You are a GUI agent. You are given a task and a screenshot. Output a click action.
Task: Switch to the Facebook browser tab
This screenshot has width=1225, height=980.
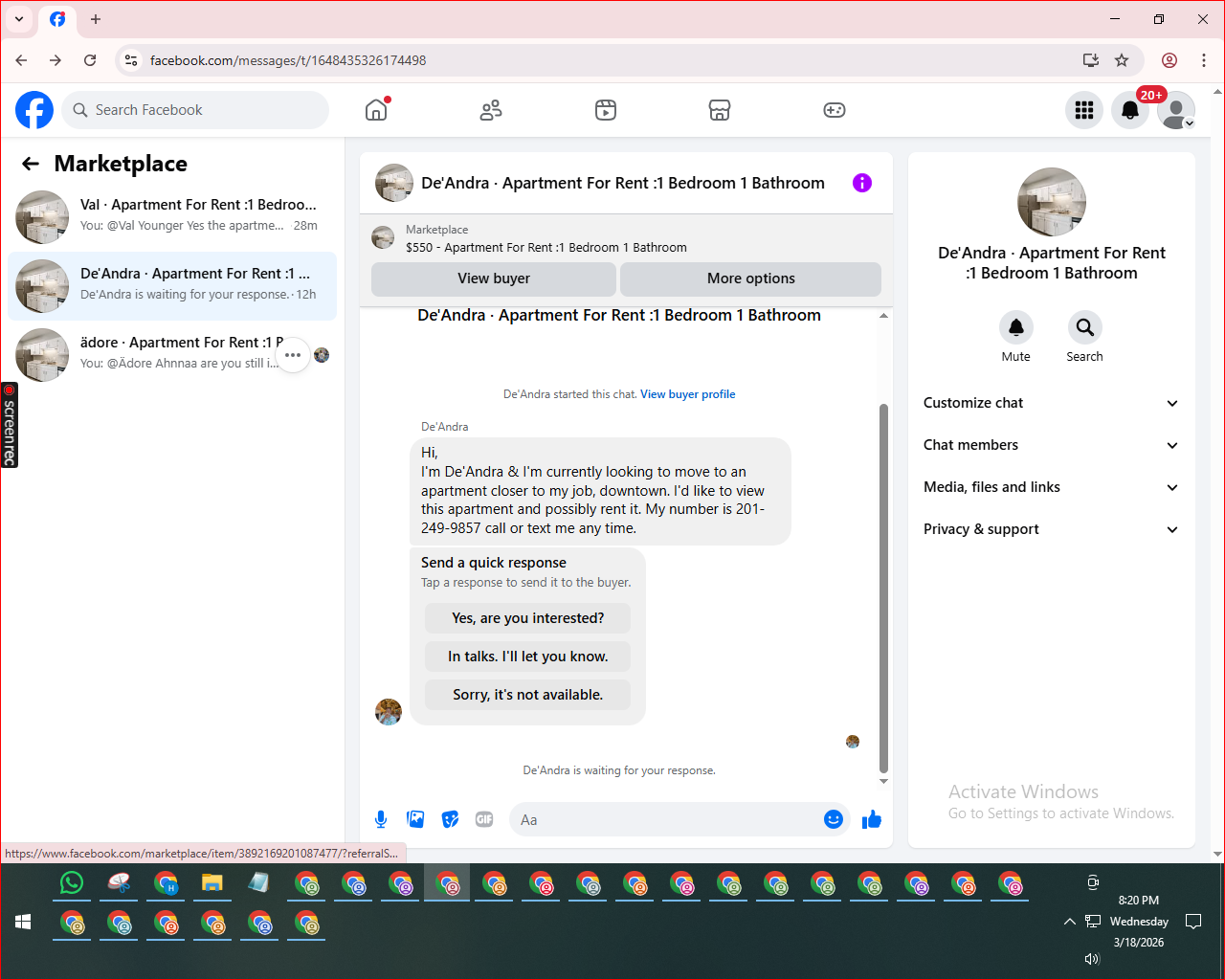pyautogui.click(x=57, y=19)
